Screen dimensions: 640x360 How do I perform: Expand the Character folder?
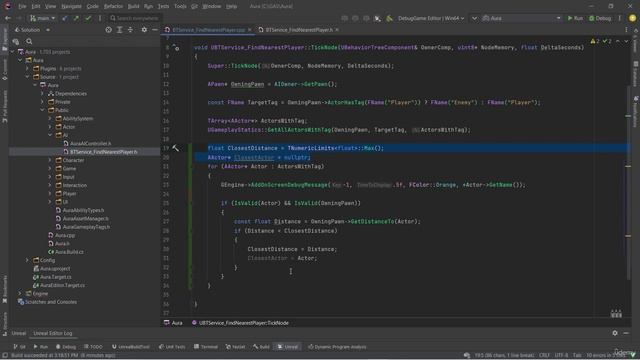pyautogui.click(x=50, y=160)
